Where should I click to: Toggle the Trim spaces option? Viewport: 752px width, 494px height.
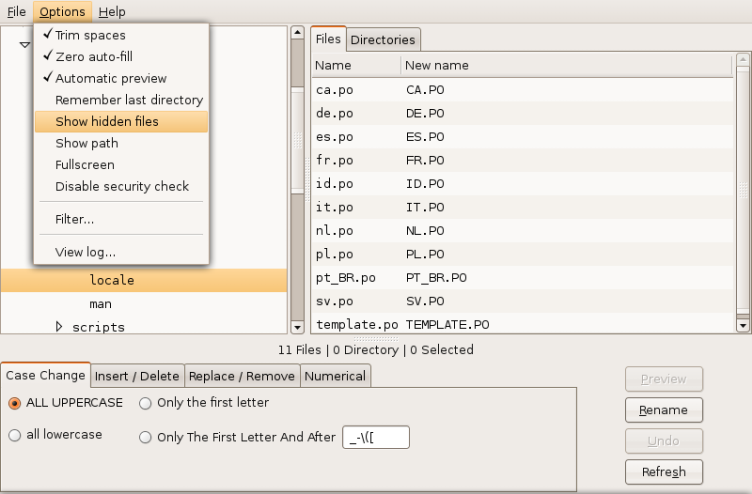click(x=90, y=35)
